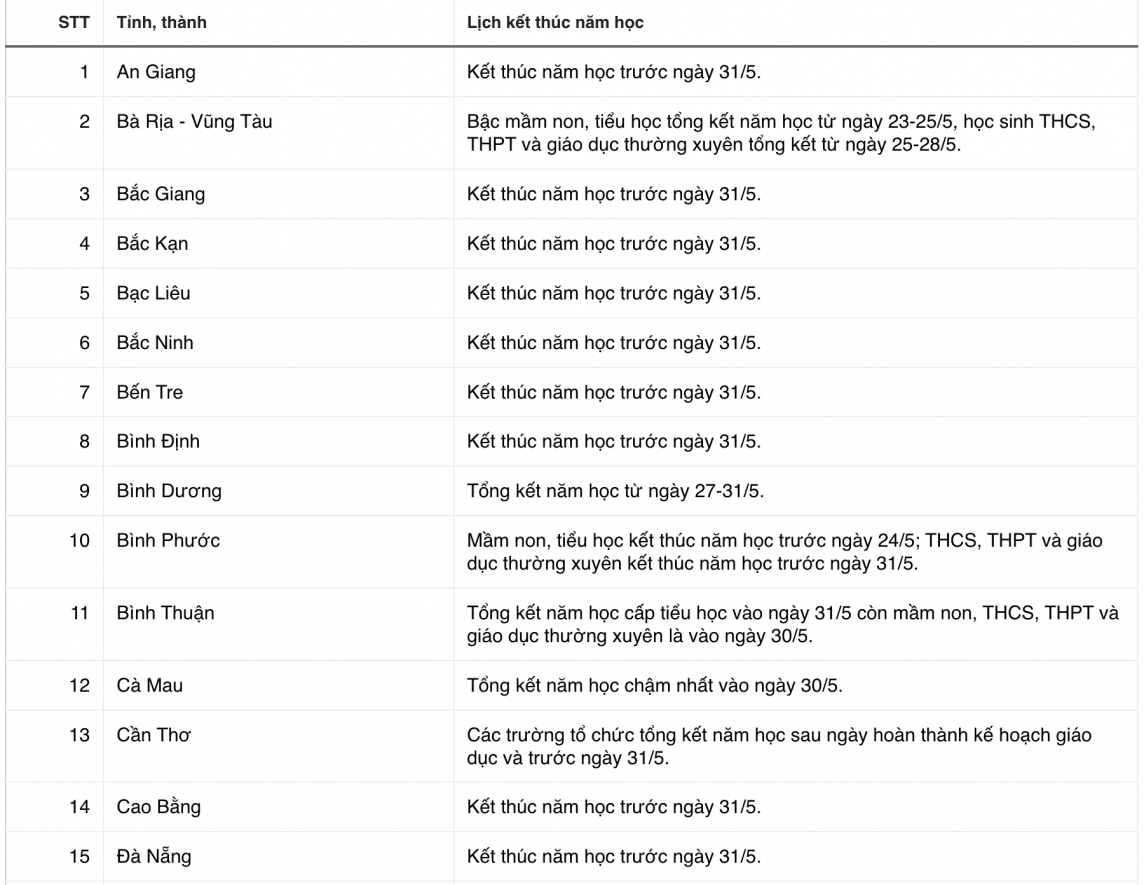This screenshot has height=885, width=1144.
Task: Select the Cà Mau province cell
Action: [x=150, y=686]
